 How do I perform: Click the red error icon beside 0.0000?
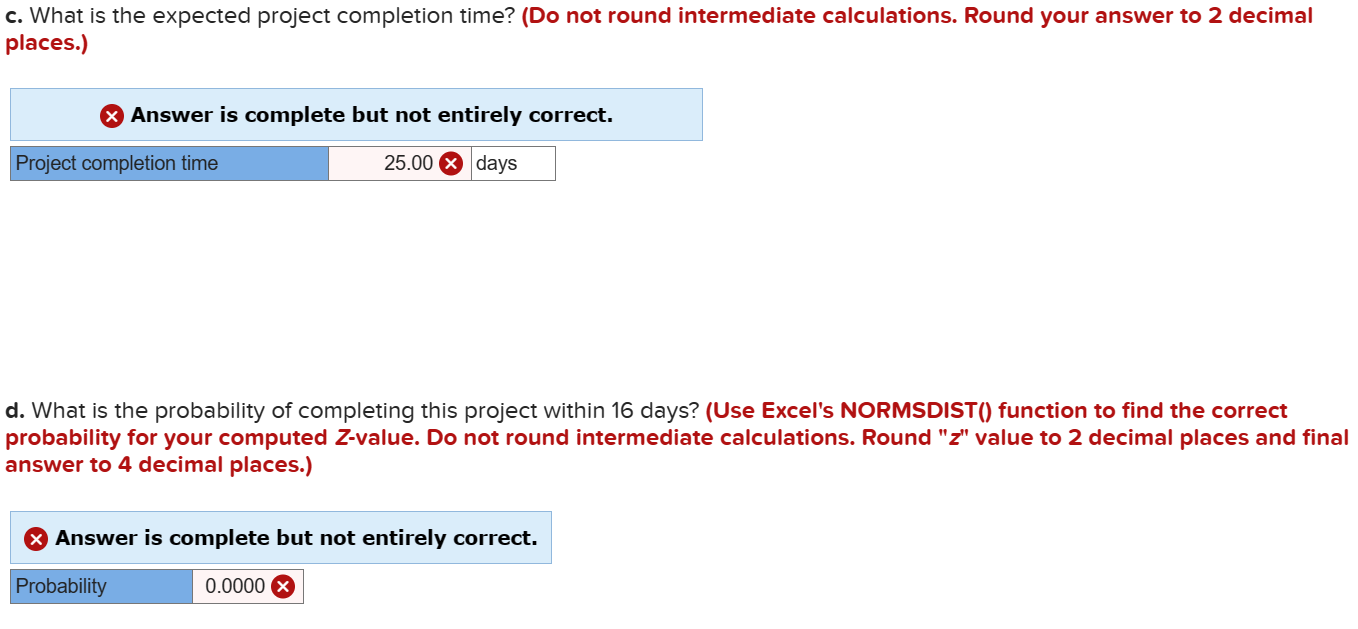283,587
